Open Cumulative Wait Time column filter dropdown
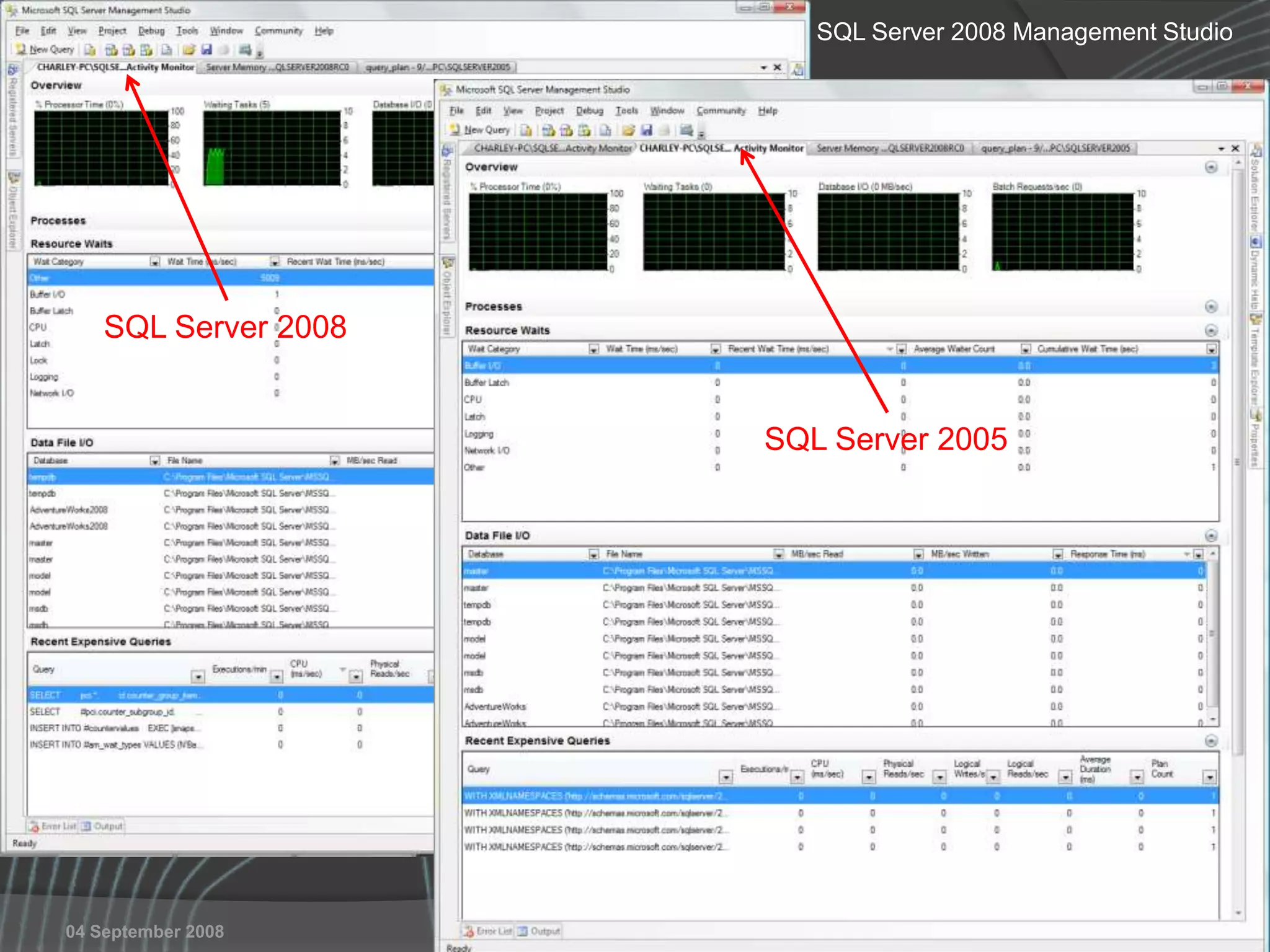 click(x=1211, y=350)
